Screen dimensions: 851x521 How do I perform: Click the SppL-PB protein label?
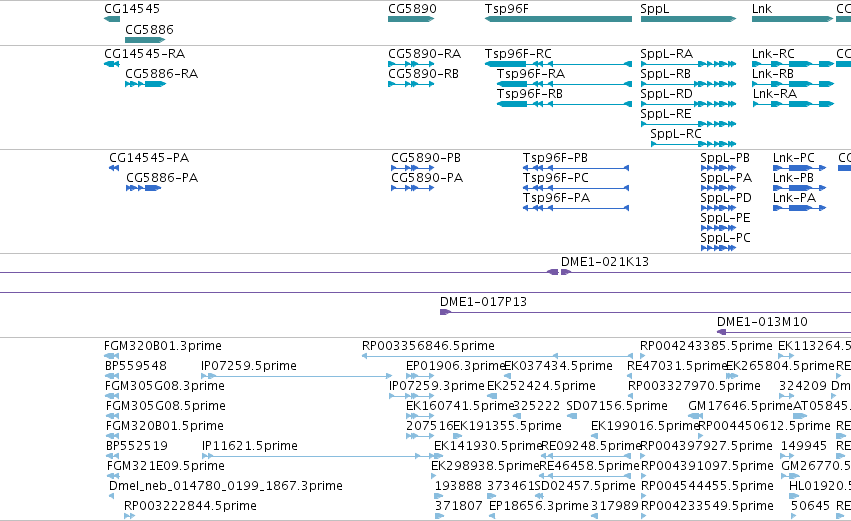(x=725, y=158)
